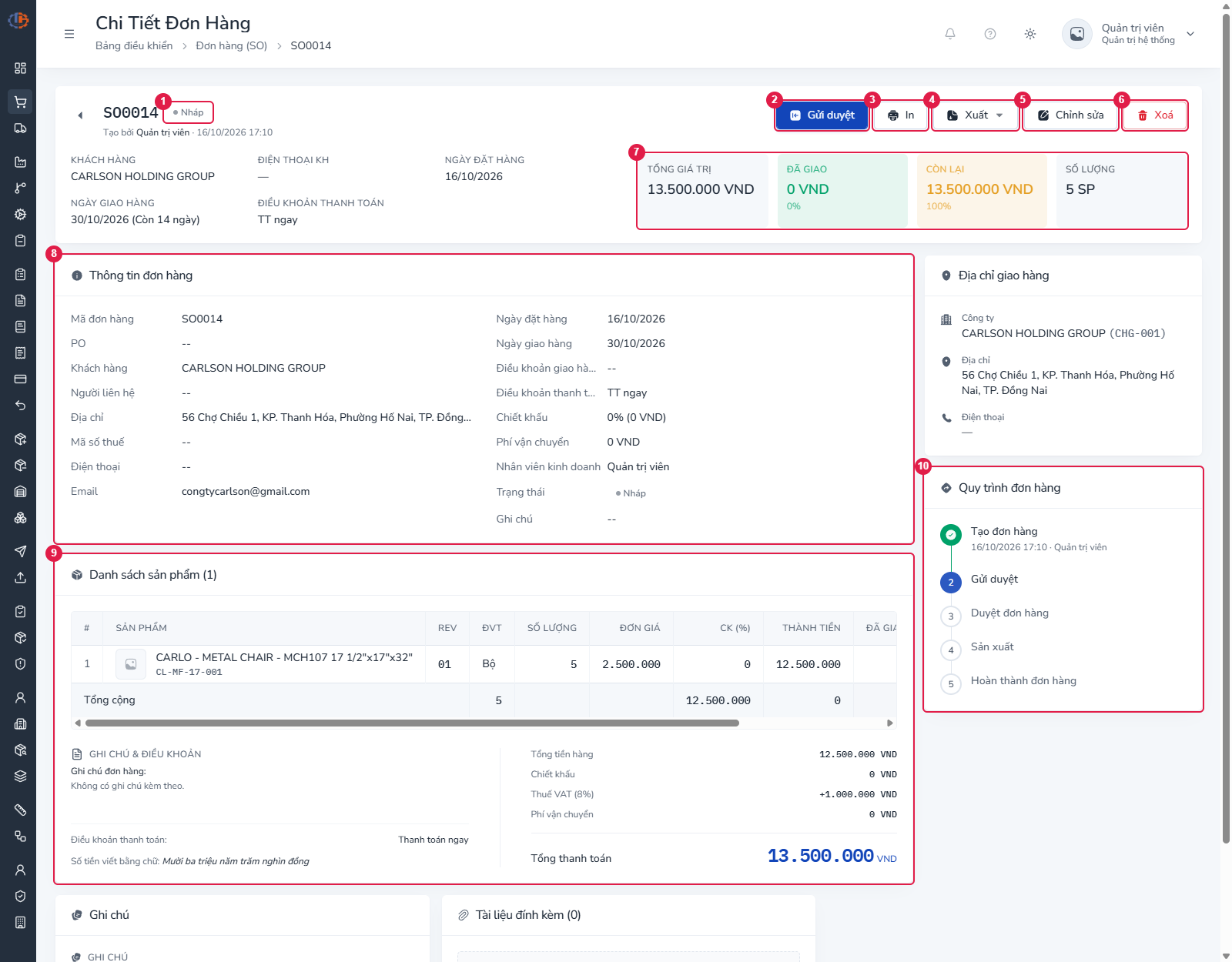This screenshot has height=962, width=1232.
Task: Click the In print button
Action: 901,115
